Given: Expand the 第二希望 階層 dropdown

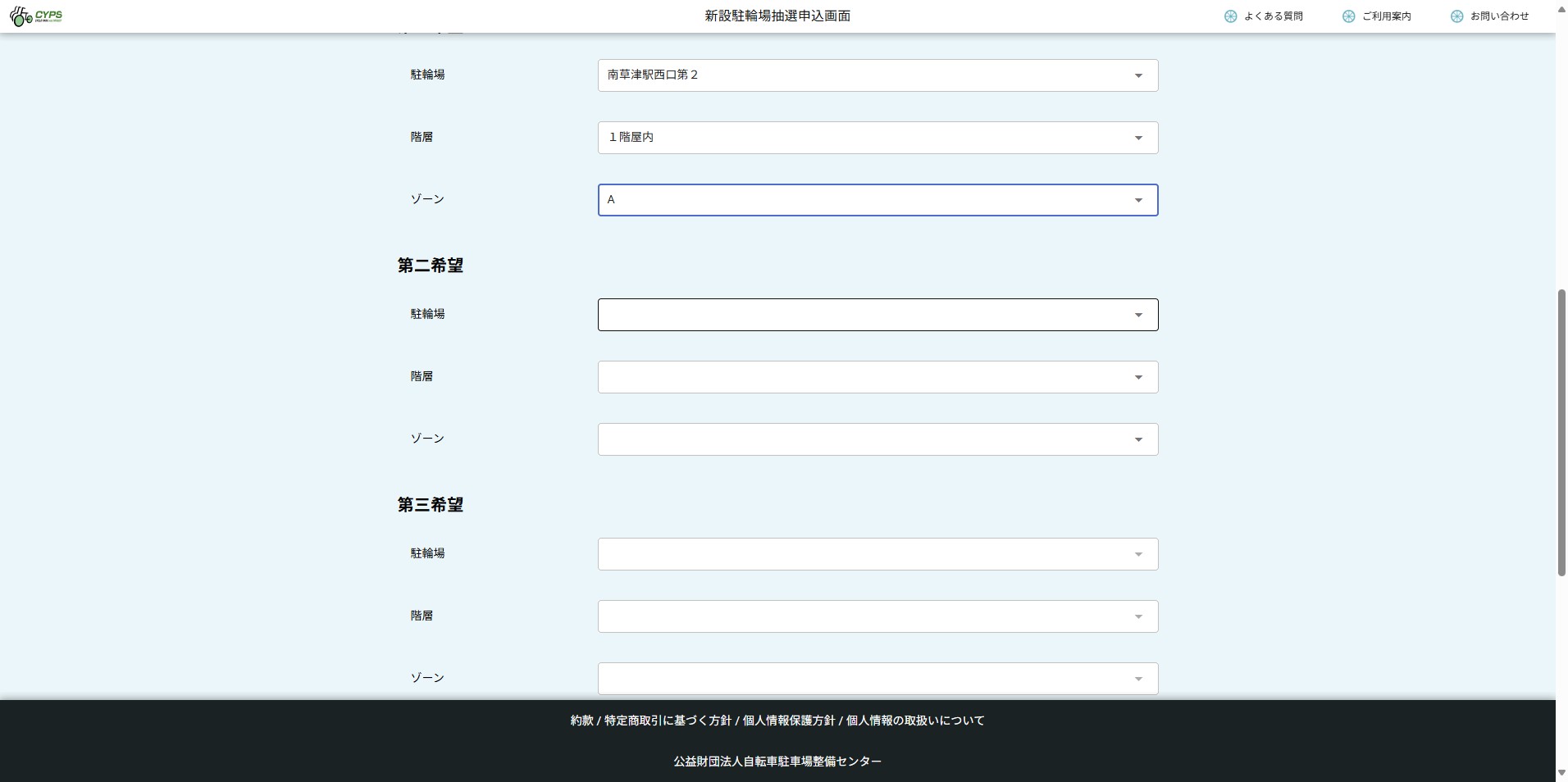Looking at the screenshot, I should point(877,377).
